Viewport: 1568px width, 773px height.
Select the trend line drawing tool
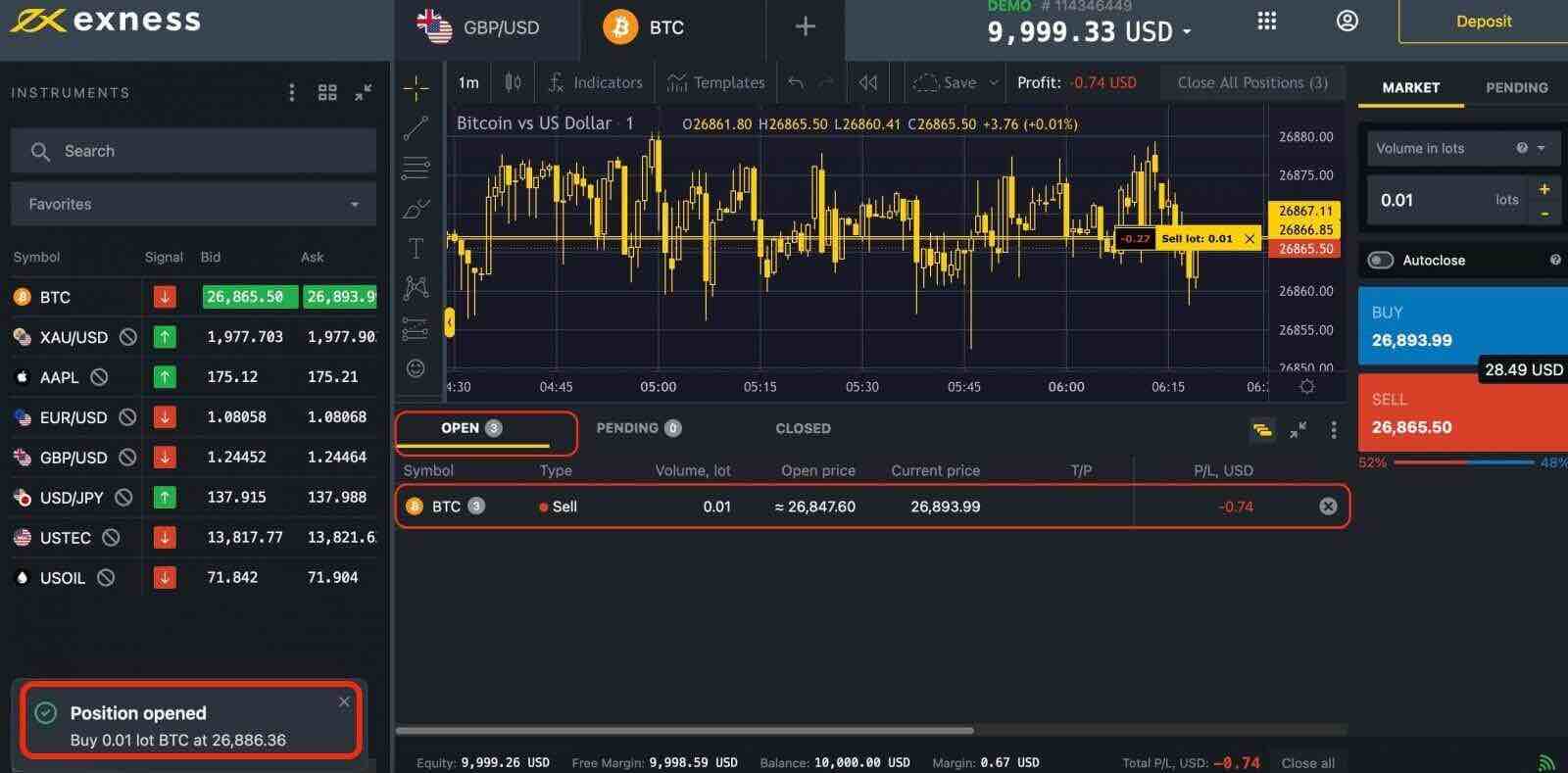(416, 127)
